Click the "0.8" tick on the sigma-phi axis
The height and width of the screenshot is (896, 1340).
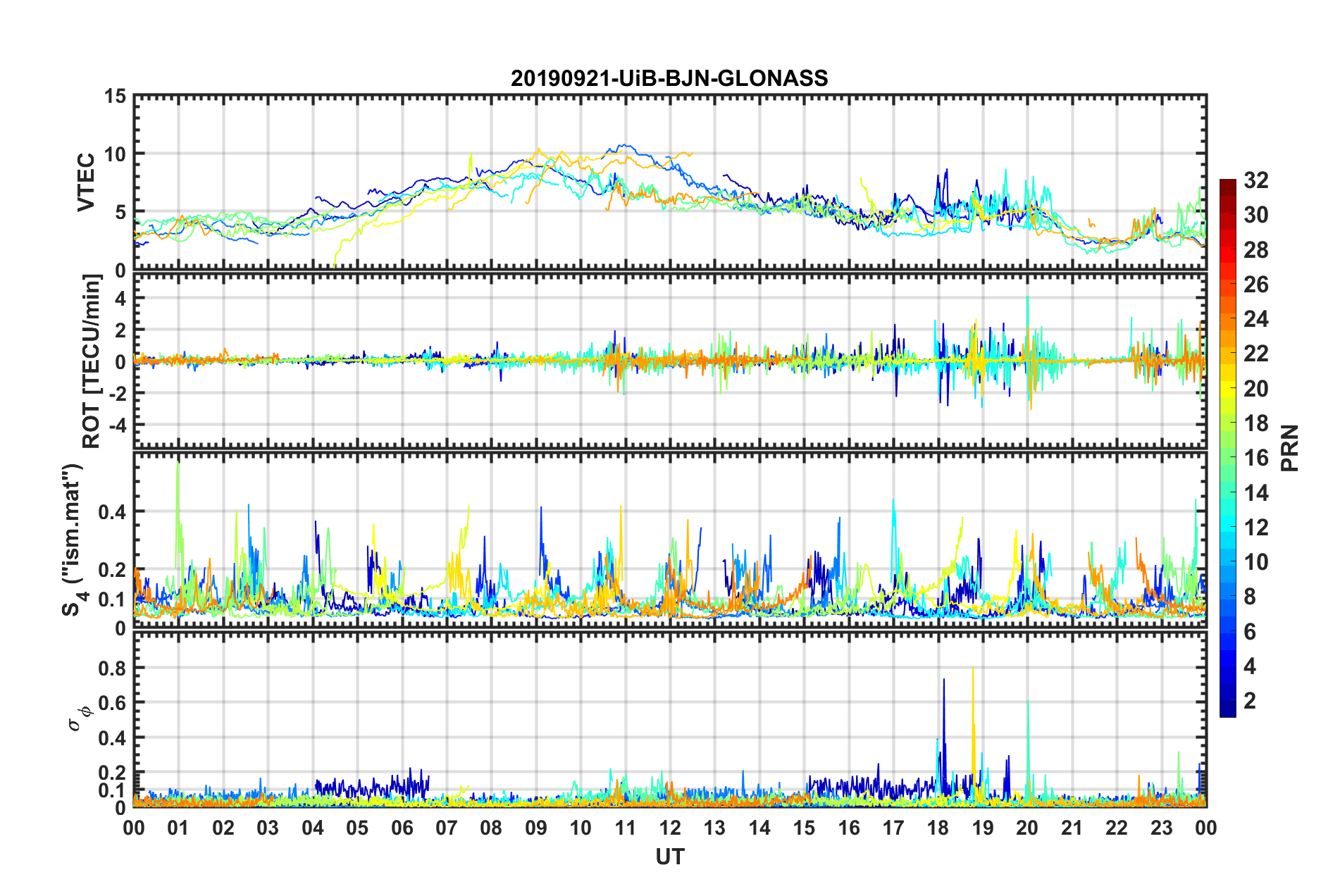(x=111, y=668)
